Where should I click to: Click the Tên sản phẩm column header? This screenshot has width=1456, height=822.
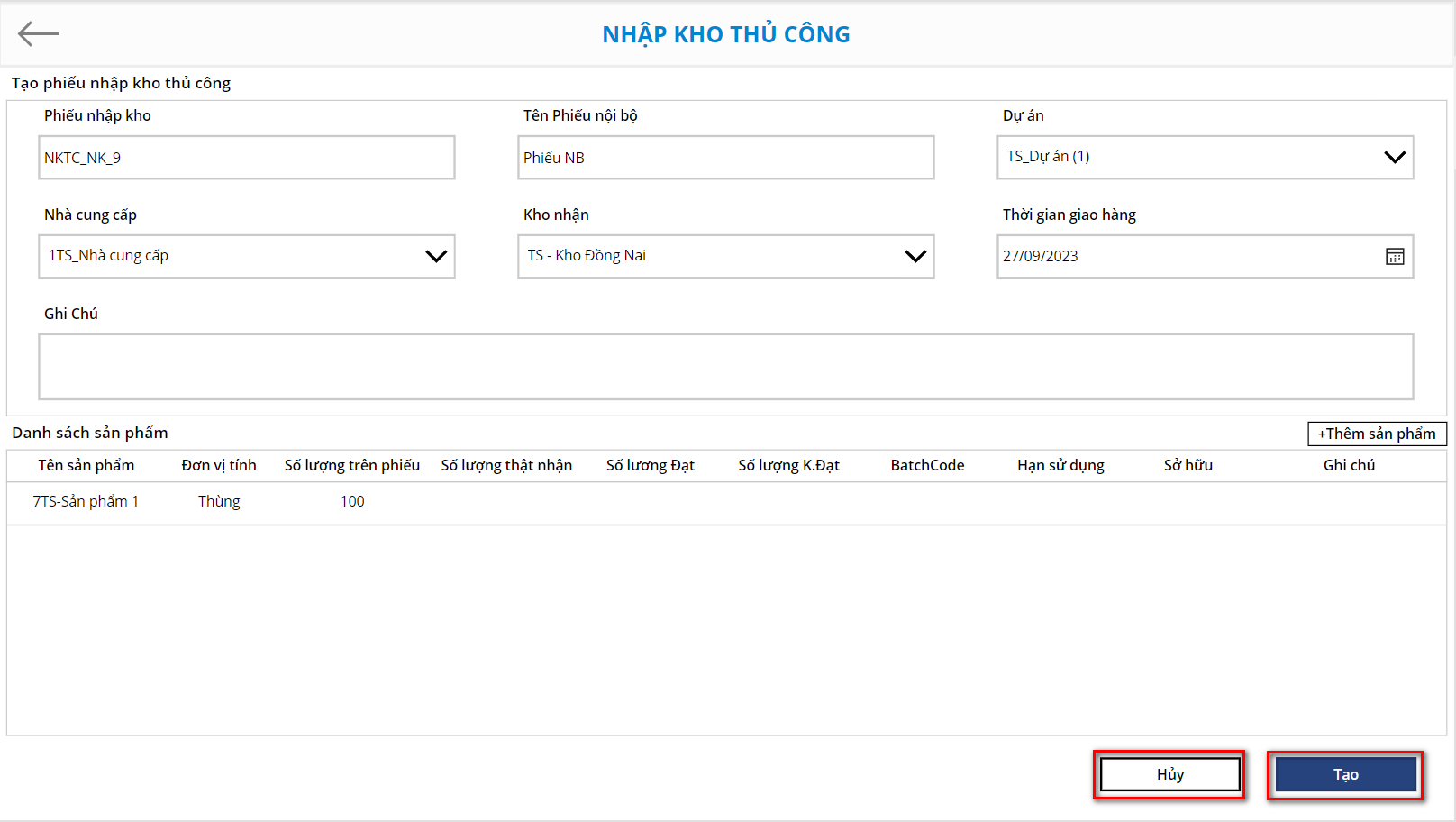pos(86,465)
